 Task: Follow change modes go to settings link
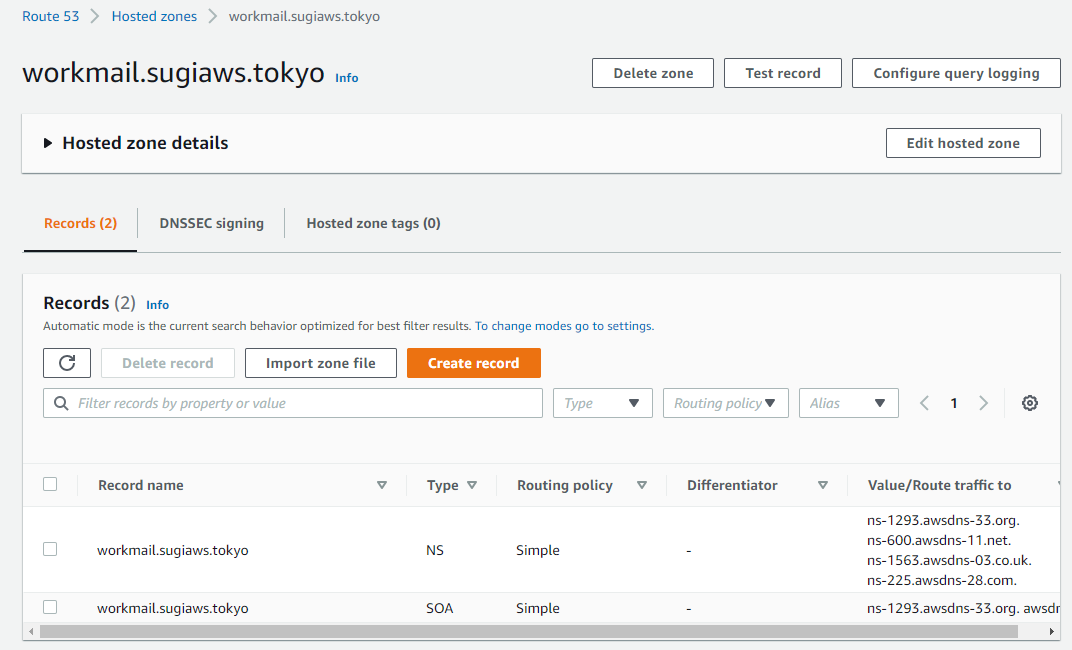[x=565, y=326]
